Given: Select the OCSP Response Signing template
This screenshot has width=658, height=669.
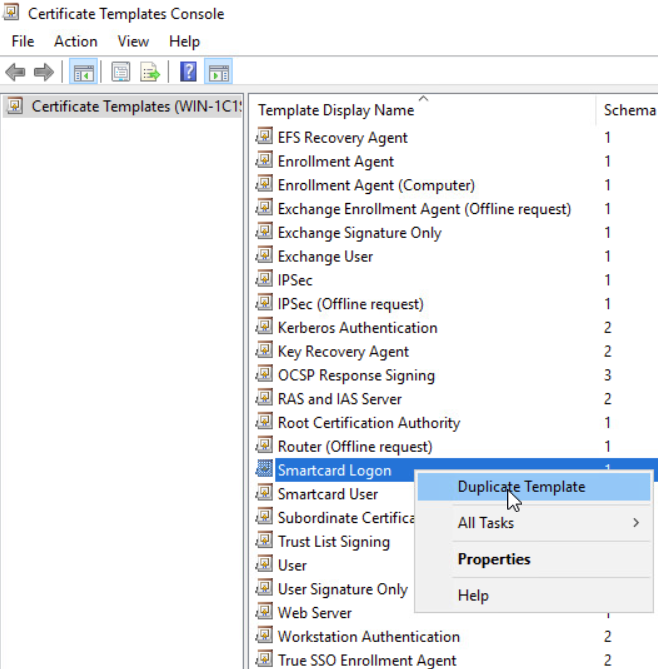Looking at the screenshot, I should click(x=356, y=375).
